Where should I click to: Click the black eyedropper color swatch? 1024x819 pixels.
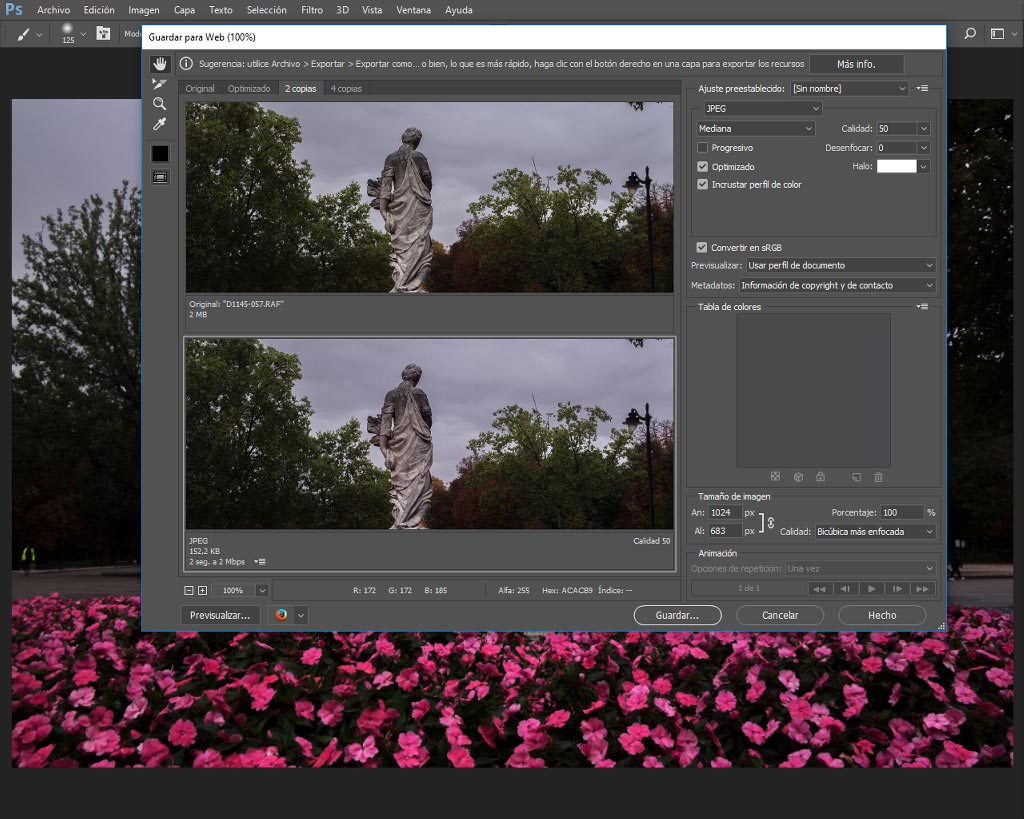point(160,153)
